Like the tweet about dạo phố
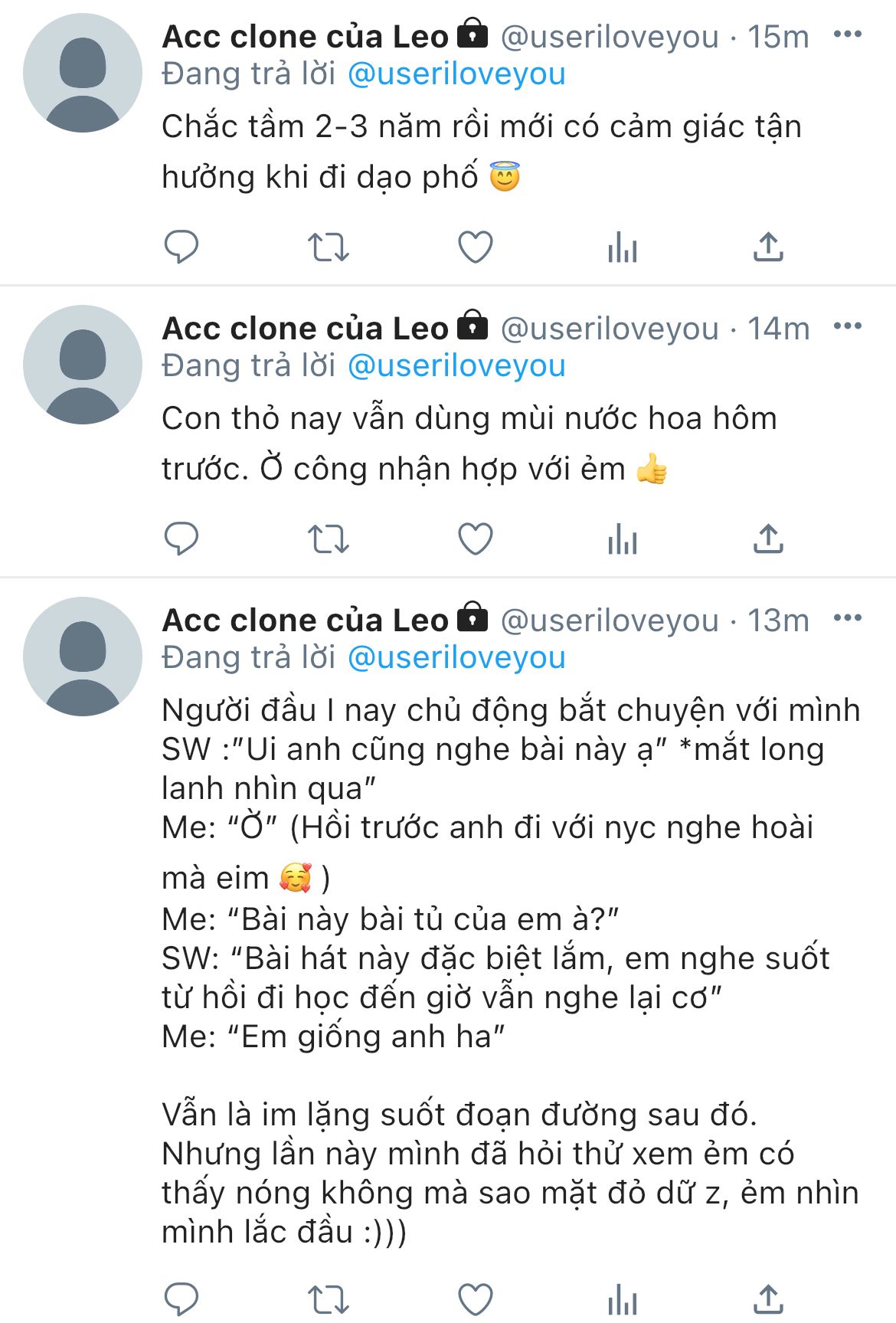The width and height of the screenshot is (896, 1323). point(475,247)
